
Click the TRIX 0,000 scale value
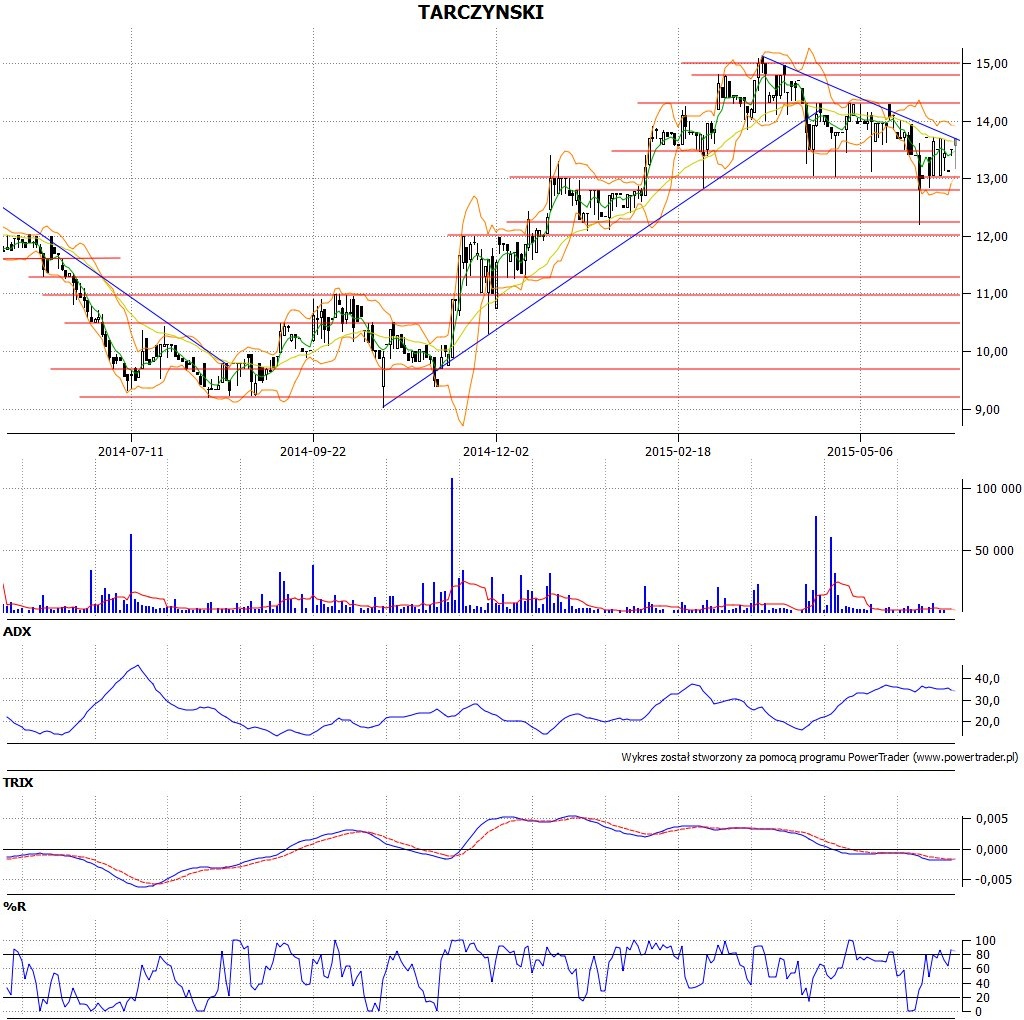[x=991, y=850]
